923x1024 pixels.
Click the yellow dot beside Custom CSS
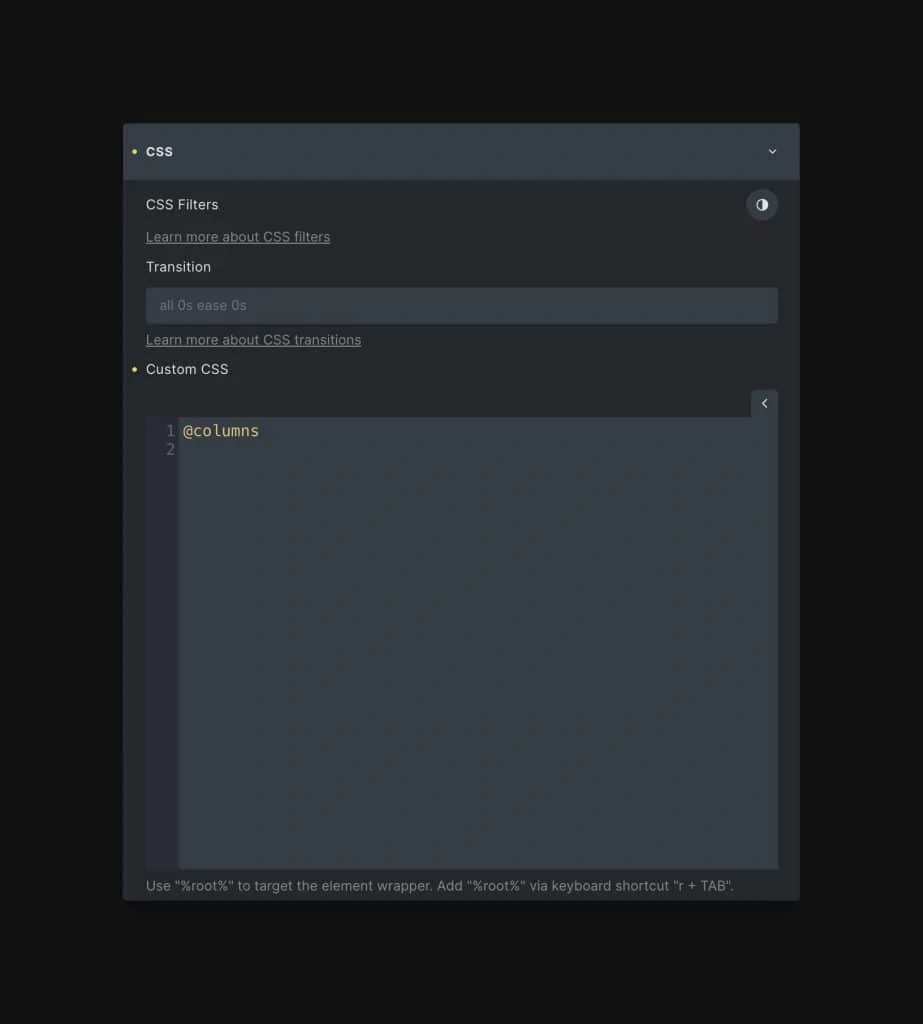[135, 370]
